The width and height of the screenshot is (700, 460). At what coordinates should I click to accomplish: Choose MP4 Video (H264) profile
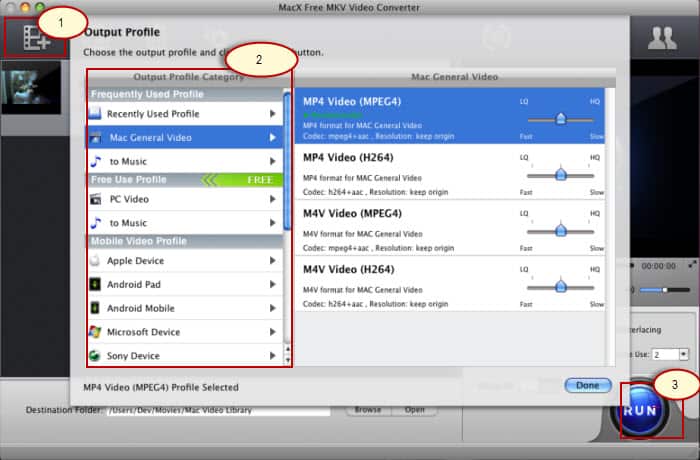(450, 172)
